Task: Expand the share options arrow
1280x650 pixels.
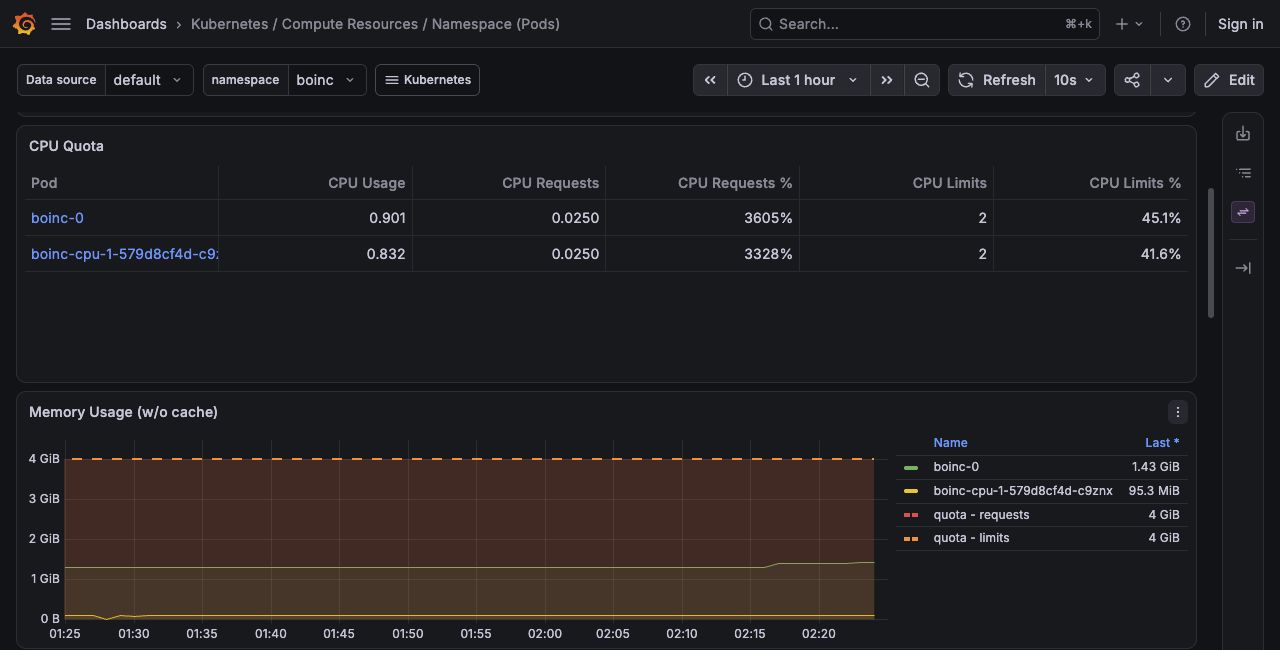Action: 1168,80
